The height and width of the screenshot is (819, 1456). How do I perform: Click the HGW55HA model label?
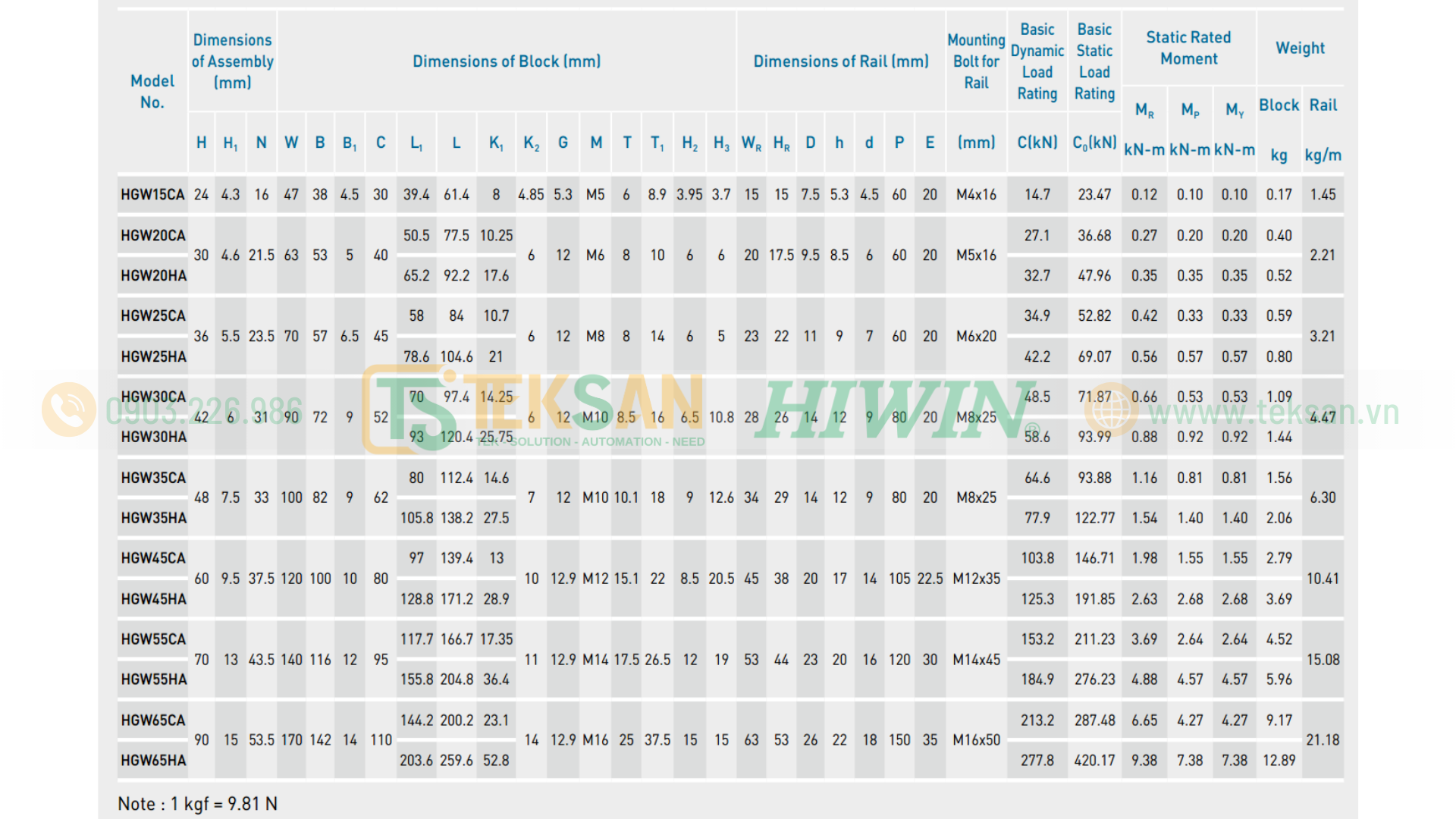point(153,680)
